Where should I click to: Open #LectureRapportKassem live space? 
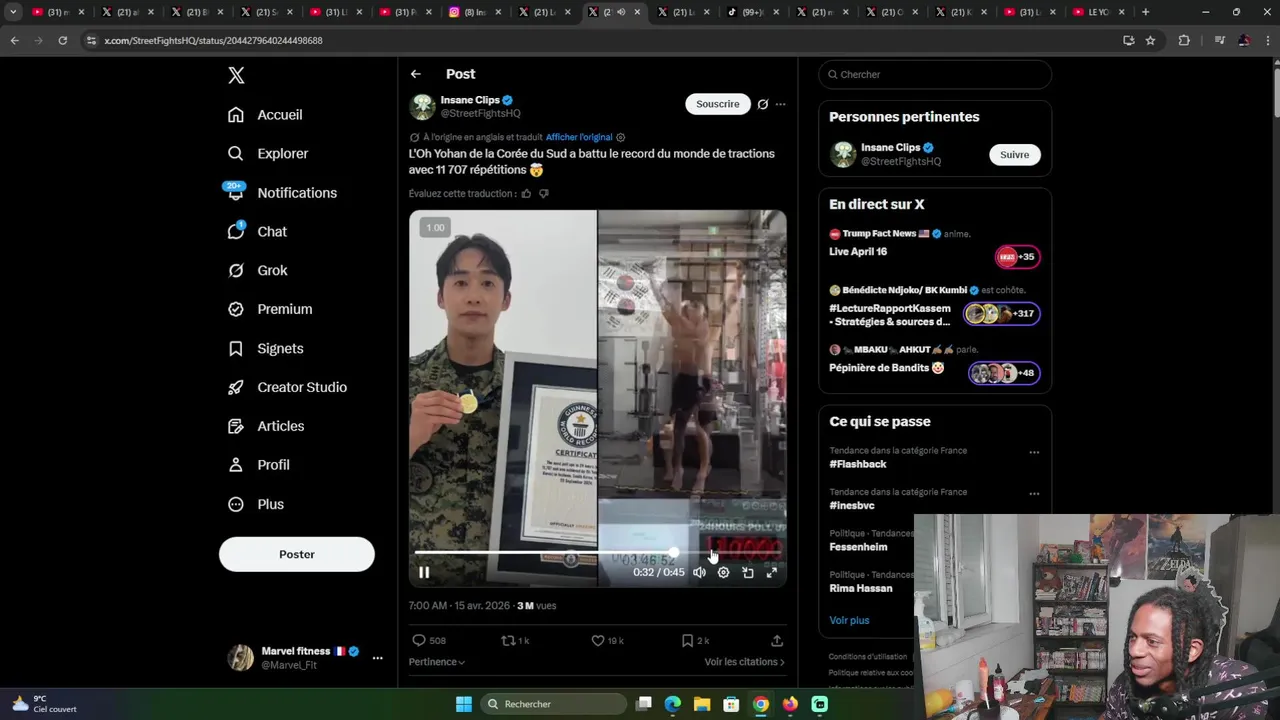pos(935,308)
